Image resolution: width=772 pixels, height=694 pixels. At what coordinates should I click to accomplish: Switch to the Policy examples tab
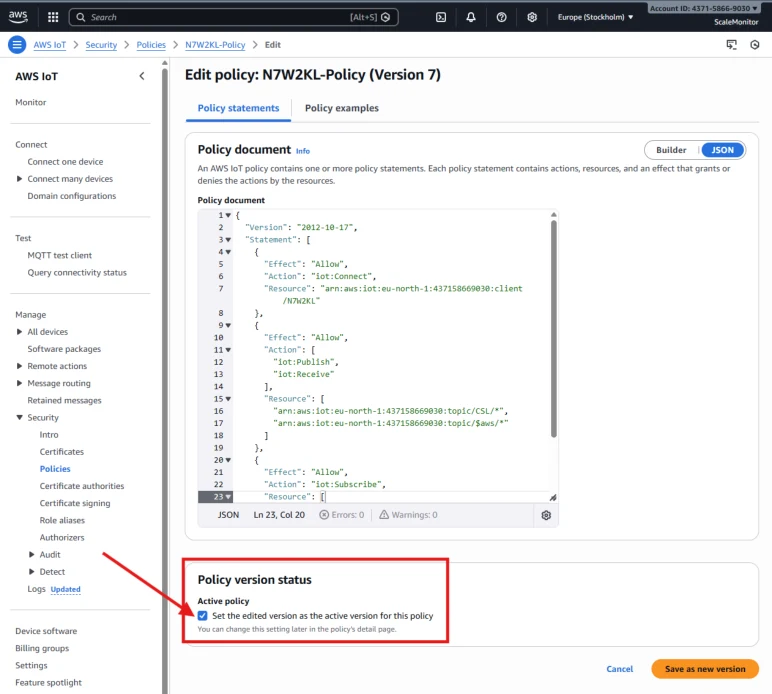342,108
